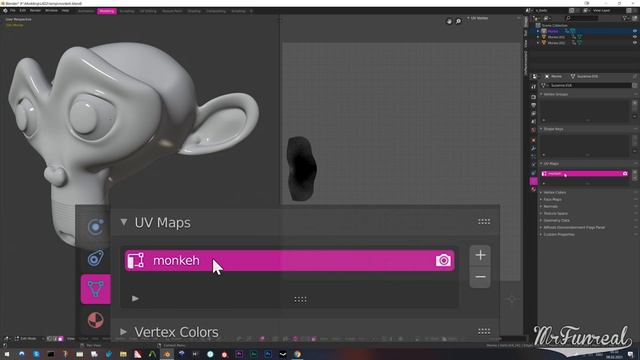Enable face select mode in viewport header
640x360 pixels.
tap(60, 339)
